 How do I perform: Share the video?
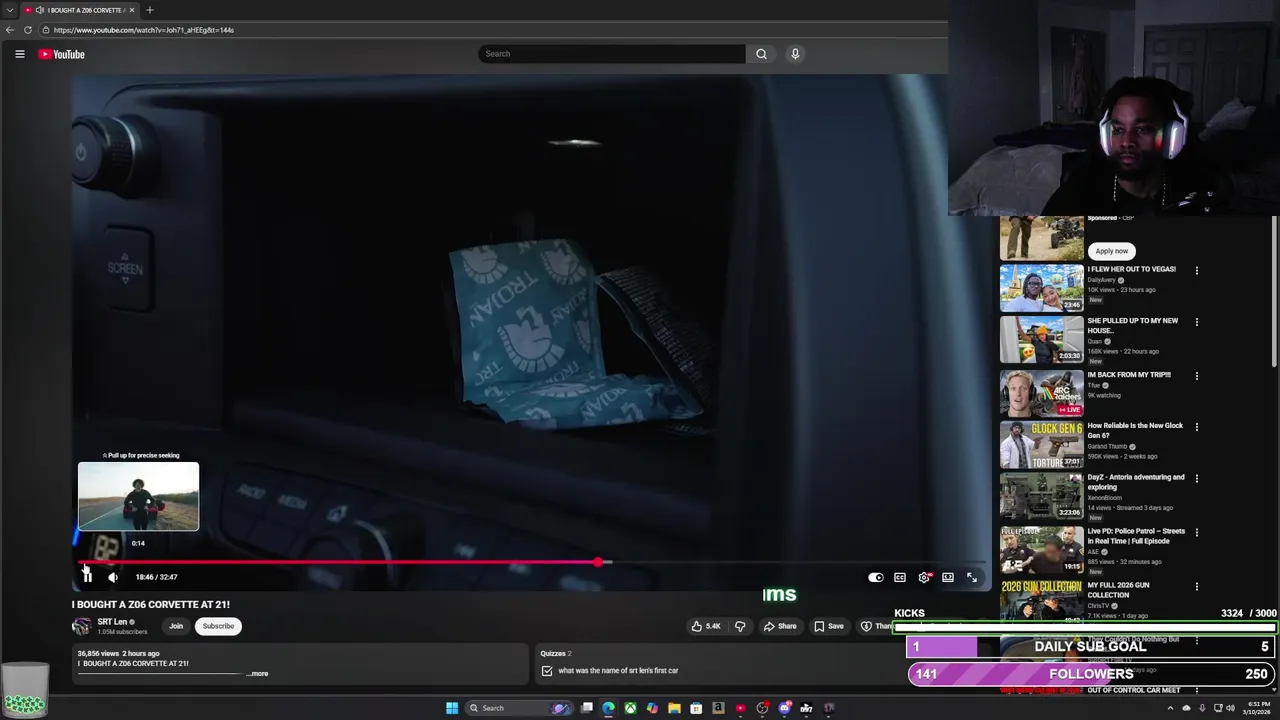(780, 626)
